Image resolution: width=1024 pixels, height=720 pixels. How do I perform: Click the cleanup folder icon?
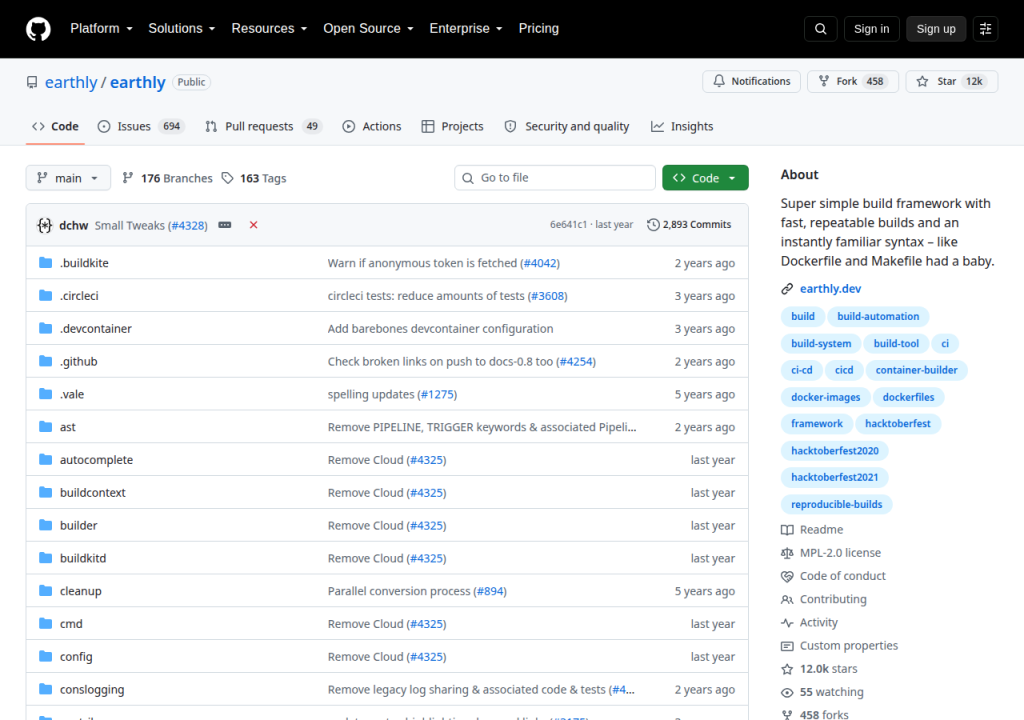click(x=46, y=591)
